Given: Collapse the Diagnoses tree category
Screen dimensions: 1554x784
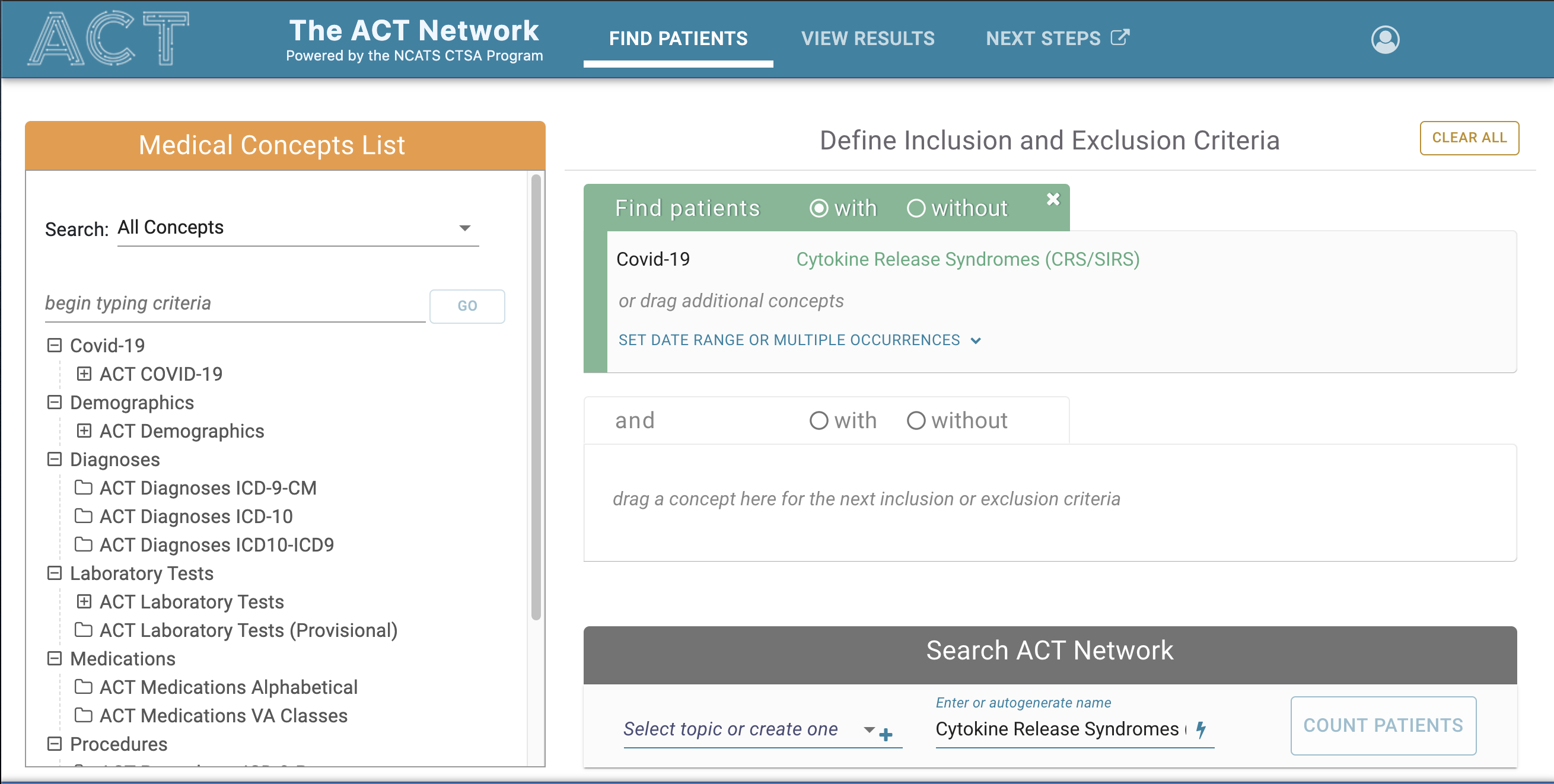Looking at the screenshot, I should tap(55, 460).
